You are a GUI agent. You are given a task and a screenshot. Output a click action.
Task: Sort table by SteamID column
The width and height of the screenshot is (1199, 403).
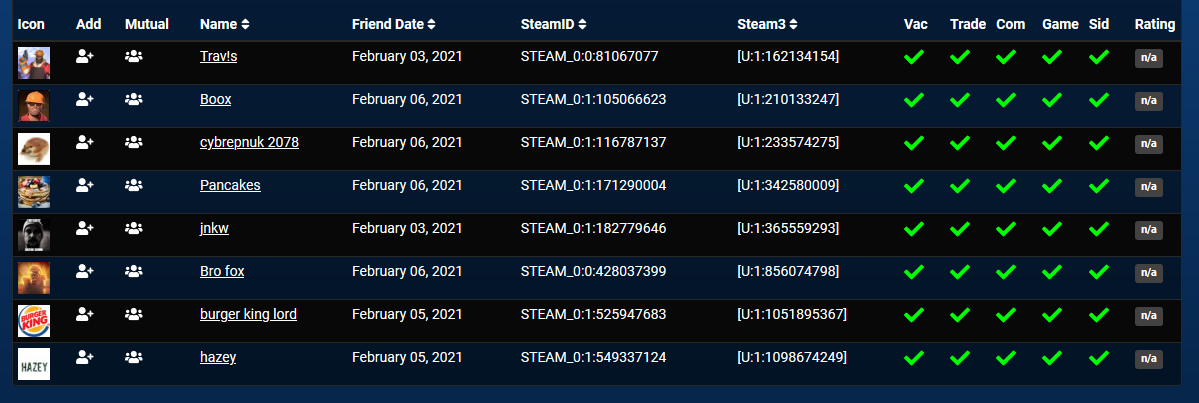tap(553, 23)
